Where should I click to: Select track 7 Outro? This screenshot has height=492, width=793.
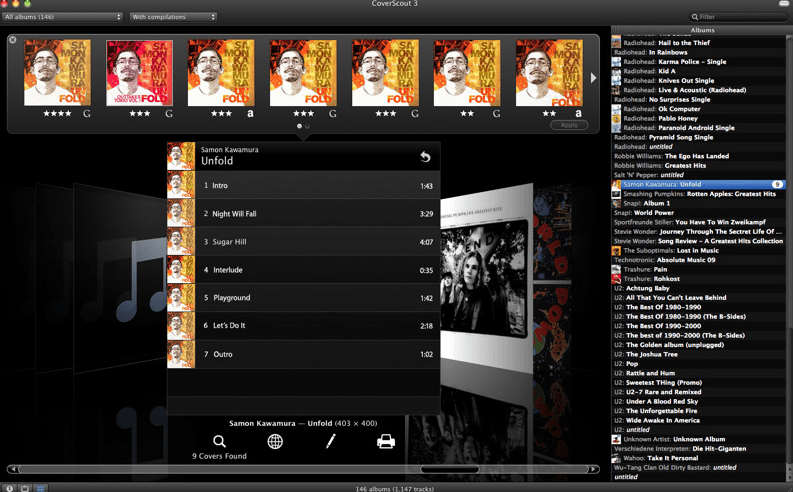(303, 354)
